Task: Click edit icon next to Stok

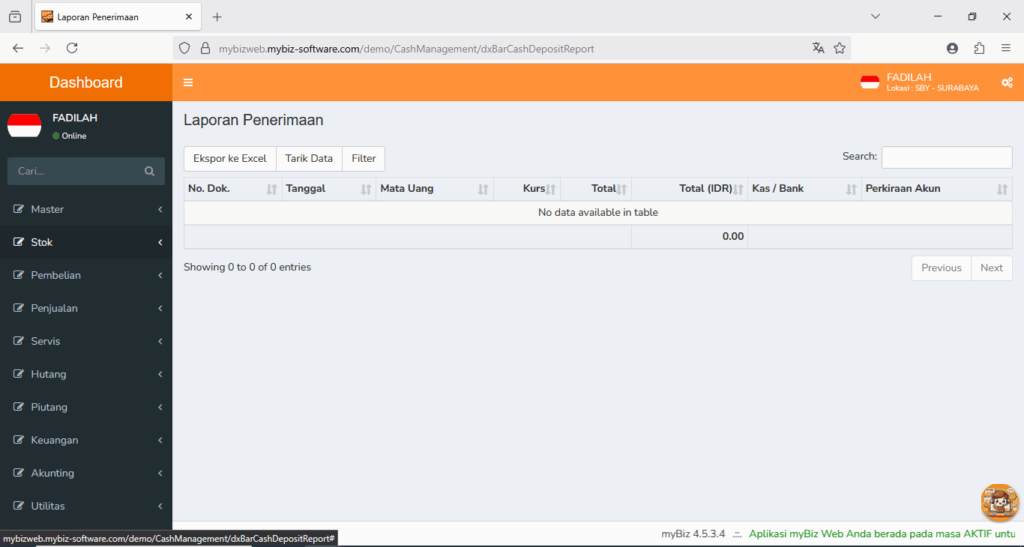Action: tap(18, 242)
